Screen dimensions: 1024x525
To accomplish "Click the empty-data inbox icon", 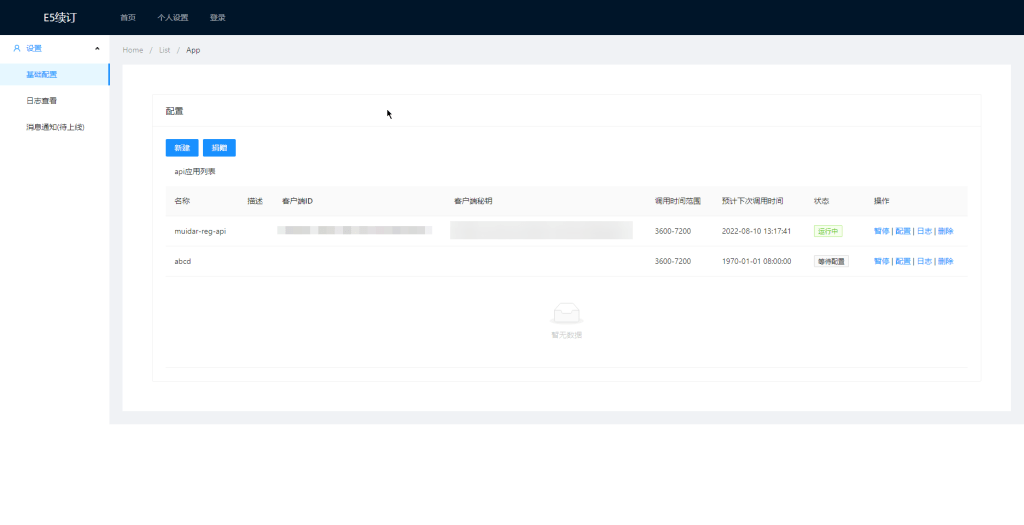I will [566, 314].
